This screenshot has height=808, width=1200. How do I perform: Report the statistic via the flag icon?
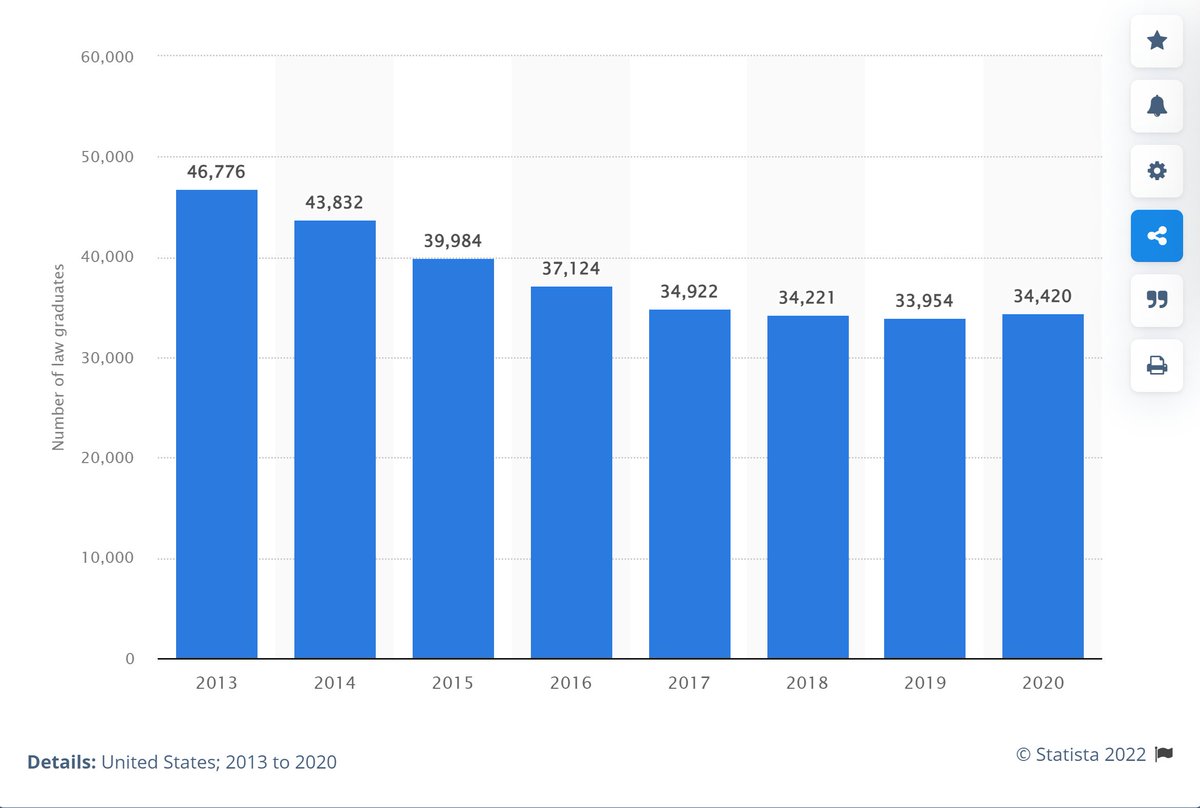pyautogui.click(x=1166, y=754)
